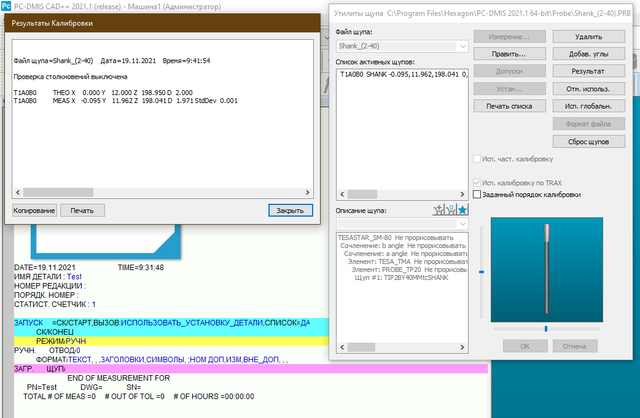Click the 'Печать' button in results dialog
Viewport: 640px width, 418px height.
82,210
